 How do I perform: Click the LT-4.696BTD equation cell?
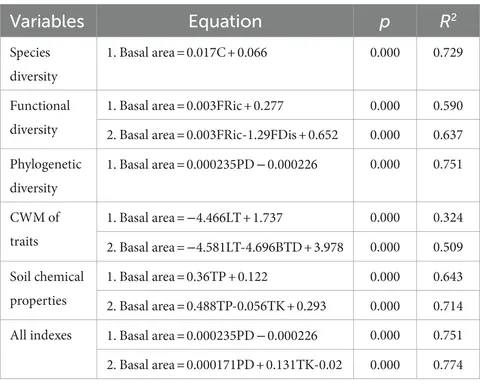point(225,247)
